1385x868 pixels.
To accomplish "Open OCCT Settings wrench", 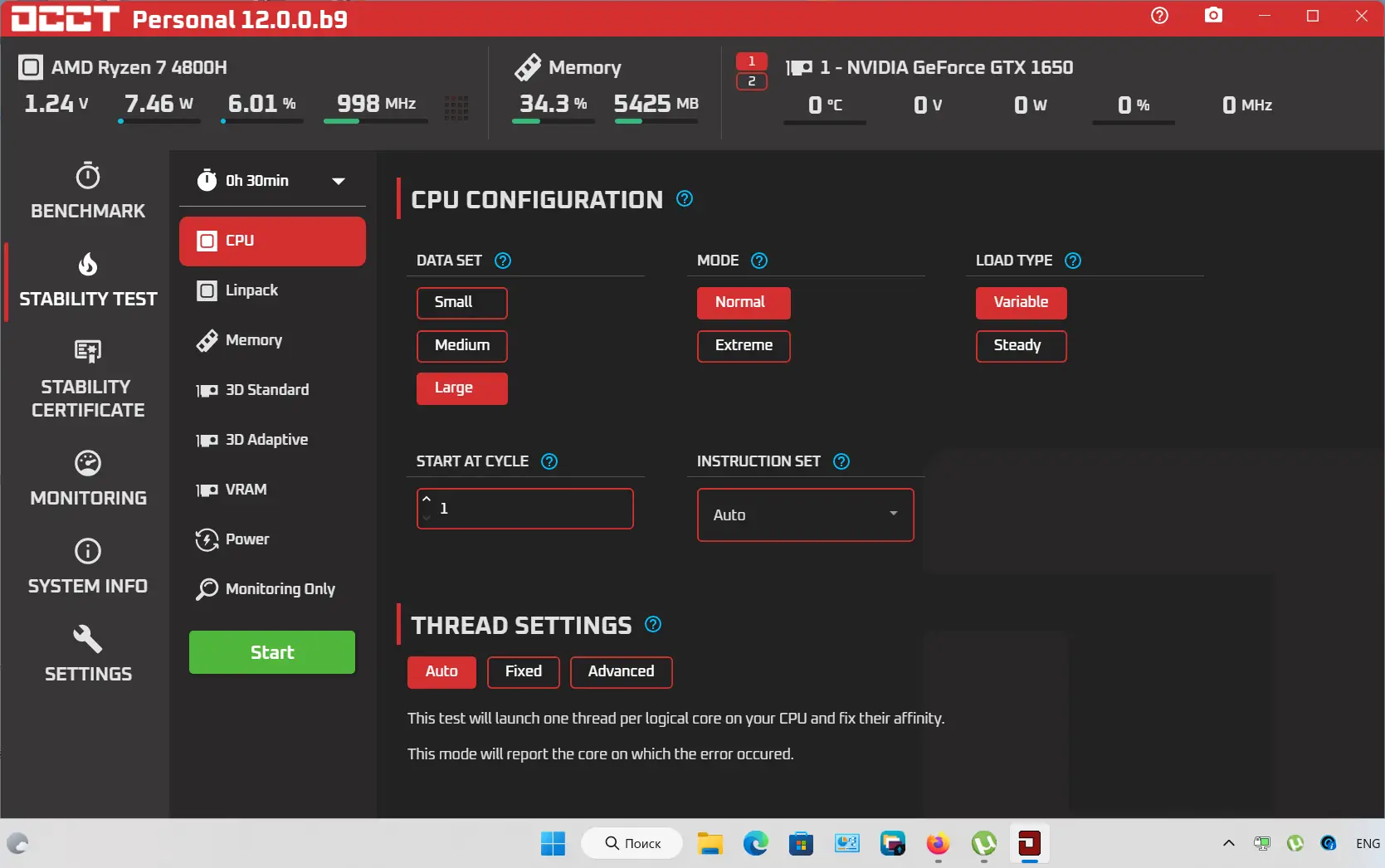I will click(x=88, y=655).
